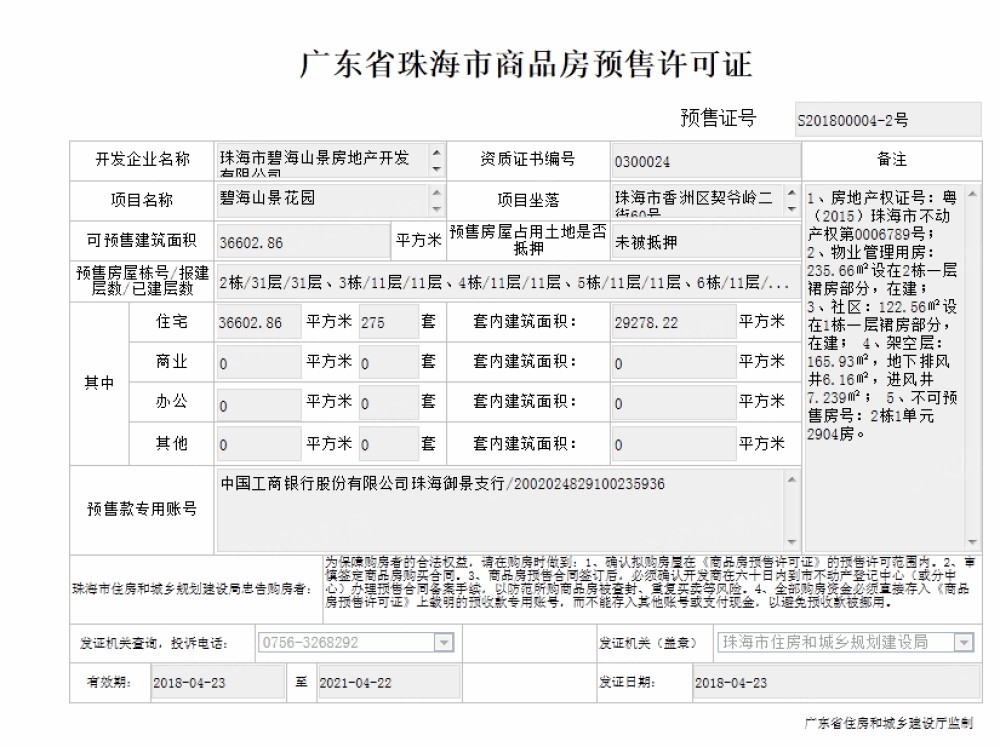Click the 住宅 row label
Viewport: 1000px width, 747px height.
(172, 321)
